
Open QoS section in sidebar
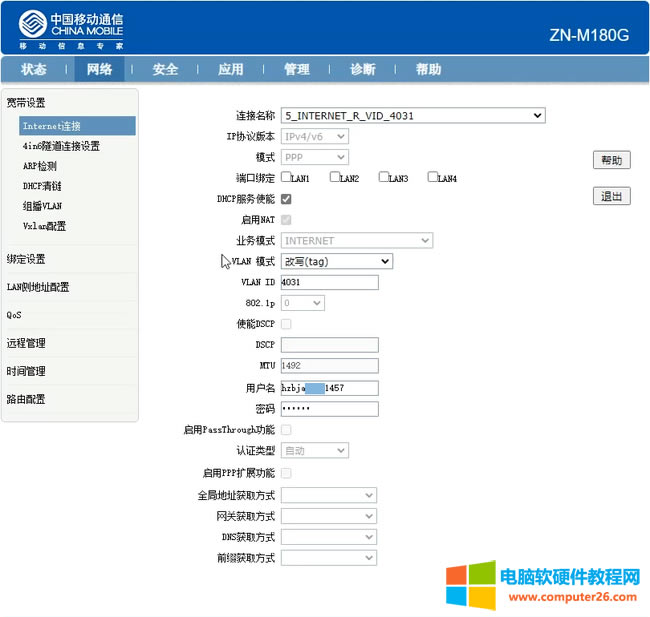pos(14,315)
